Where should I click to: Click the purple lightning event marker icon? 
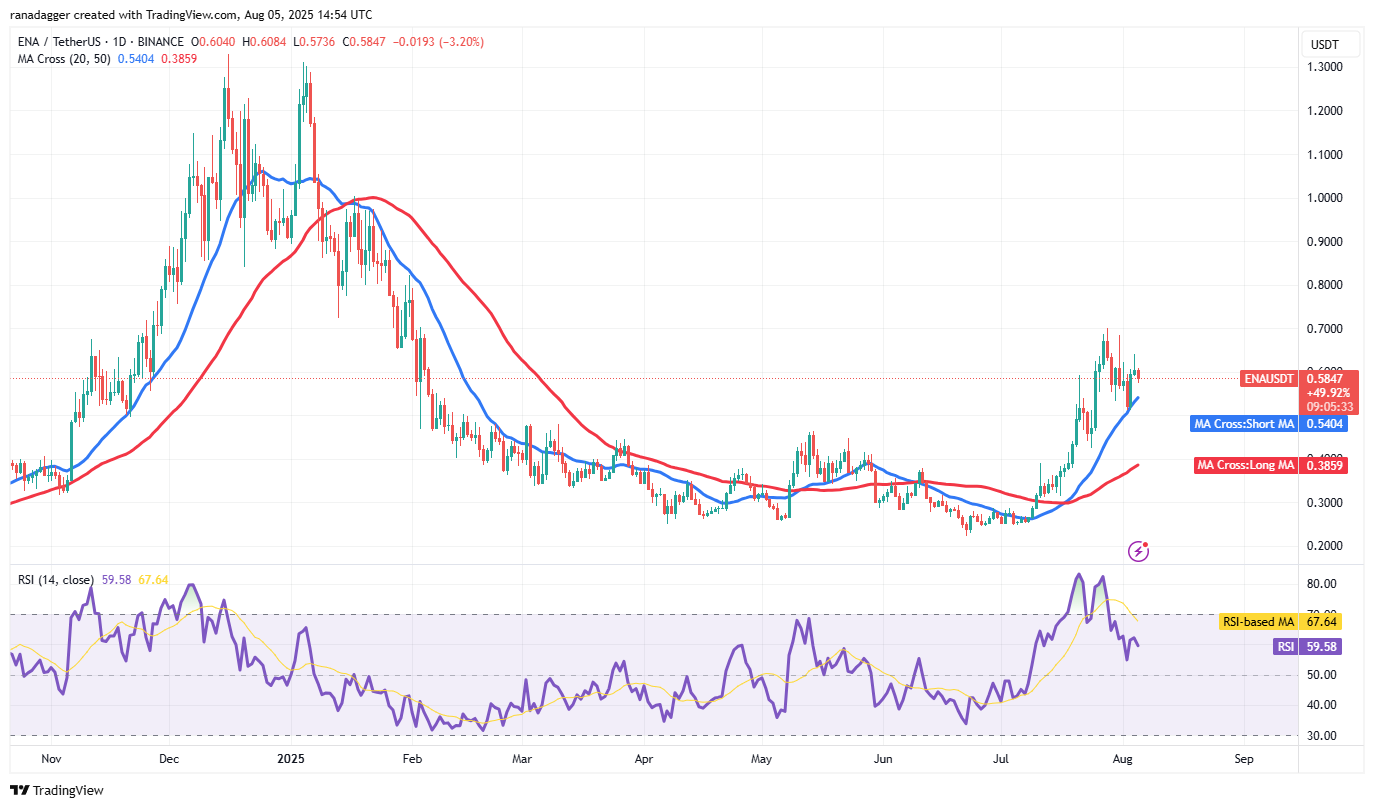pos(1137,551)
